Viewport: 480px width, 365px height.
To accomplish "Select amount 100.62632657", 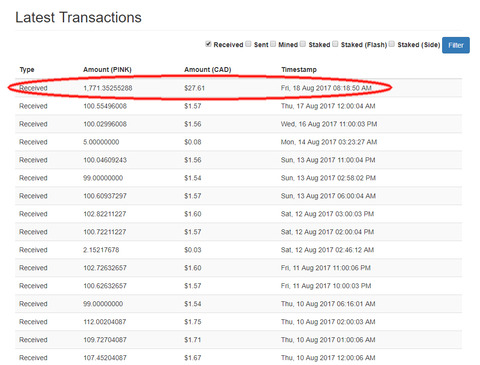I will coord(105,286).
